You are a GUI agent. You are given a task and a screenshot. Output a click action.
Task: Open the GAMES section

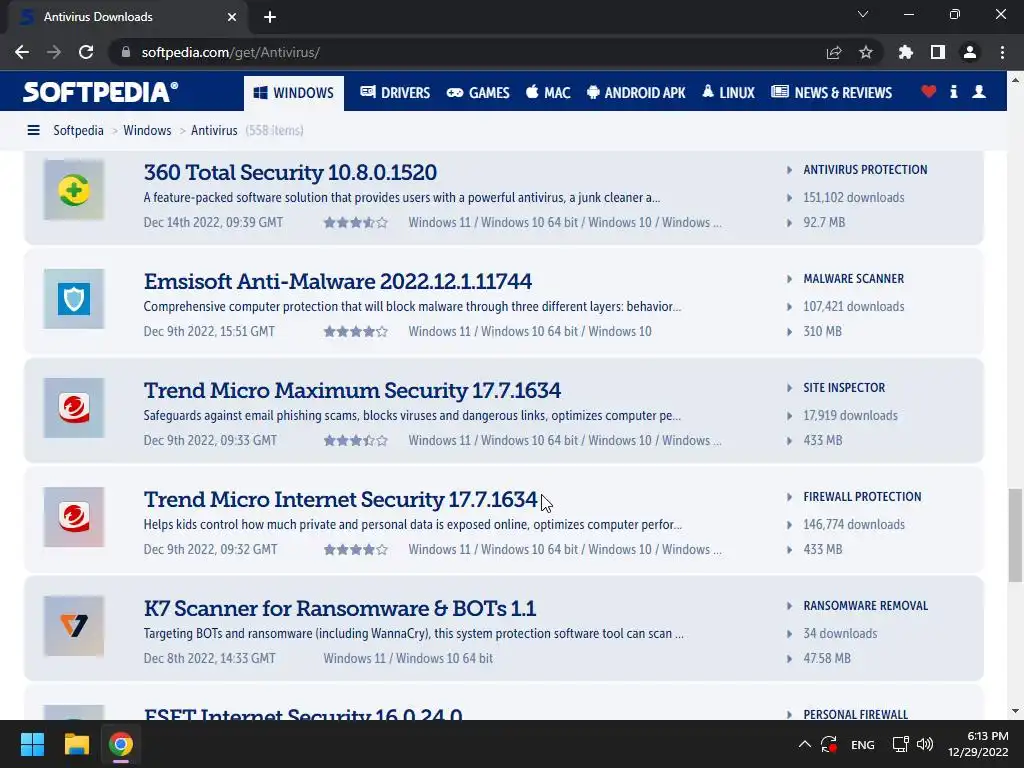click(478, 93)
